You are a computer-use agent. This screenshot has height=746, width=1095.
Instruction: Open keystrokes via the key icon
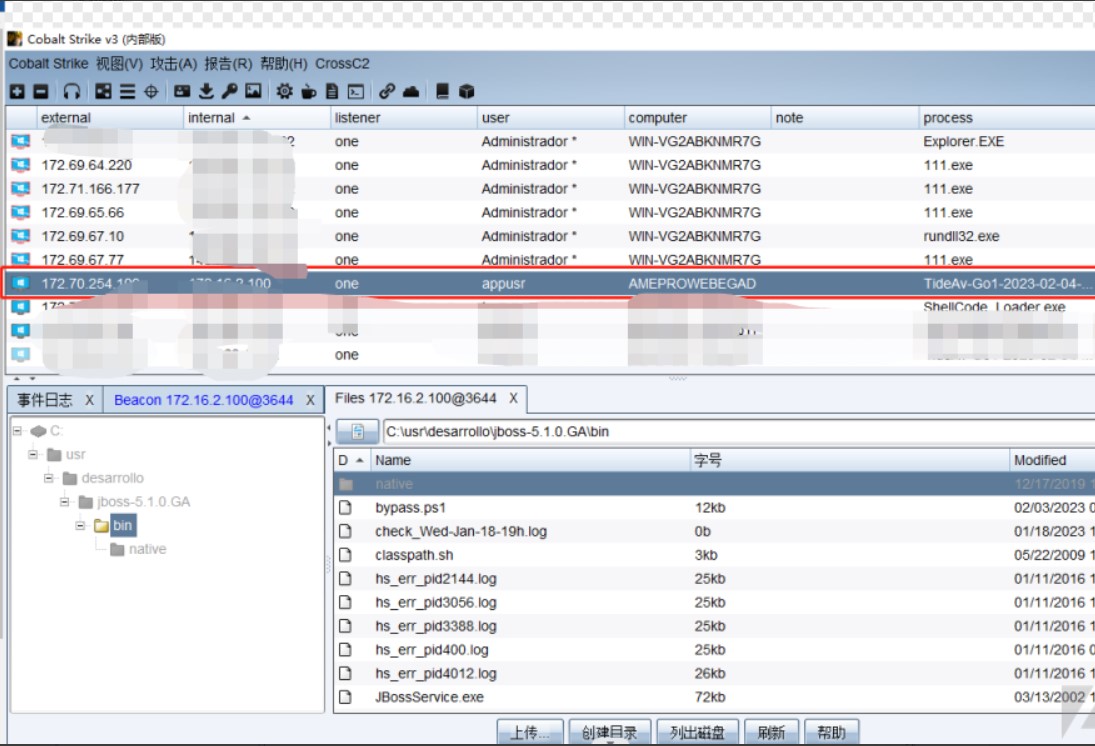coord(230,92)
